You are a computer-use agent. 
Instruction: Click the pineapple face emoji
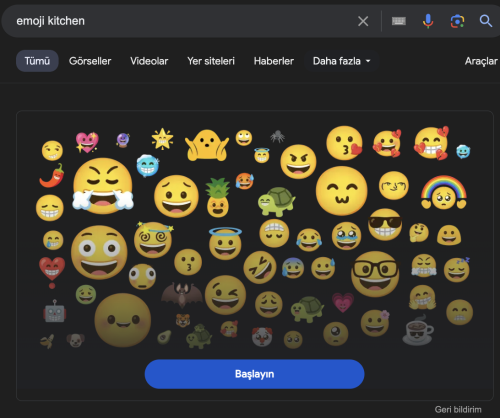click(218, 198)
